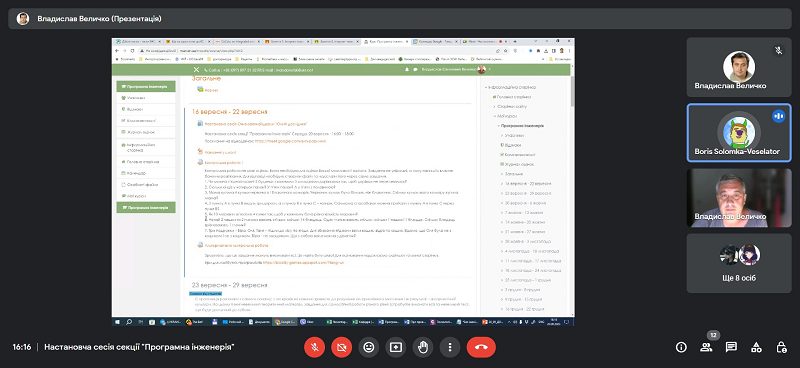The height and width of the screenshot is (368, 800).
Task: Leave the call with red hang-up button
Action: [x=481, y=348]
